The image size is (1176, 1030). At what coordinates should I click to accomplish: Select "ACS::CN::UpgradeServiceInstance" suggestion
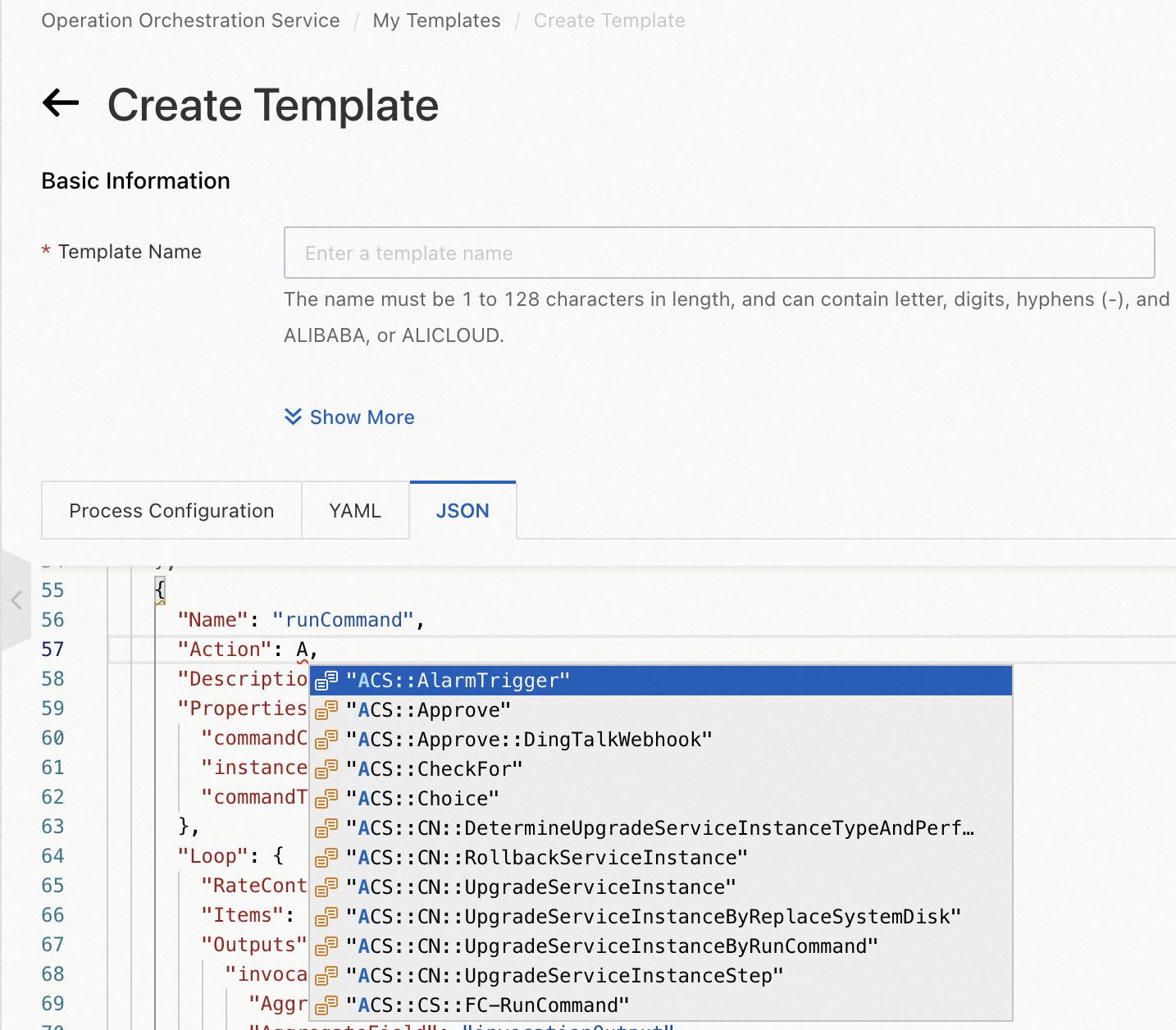(x=661, y=887)
